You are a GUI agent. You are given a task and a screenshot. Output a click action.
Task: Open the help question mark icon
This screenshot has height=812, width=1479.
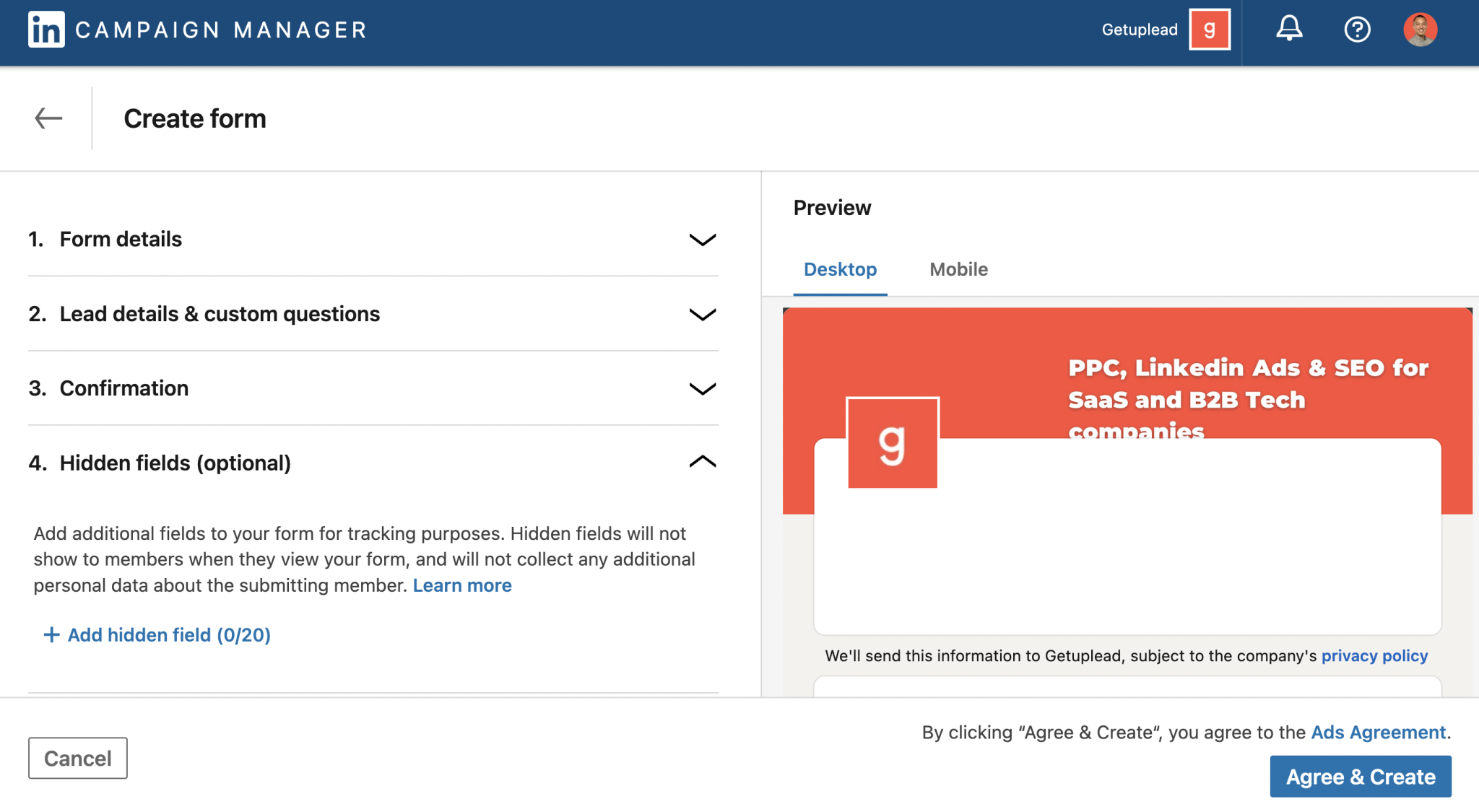coord(1357,30)
